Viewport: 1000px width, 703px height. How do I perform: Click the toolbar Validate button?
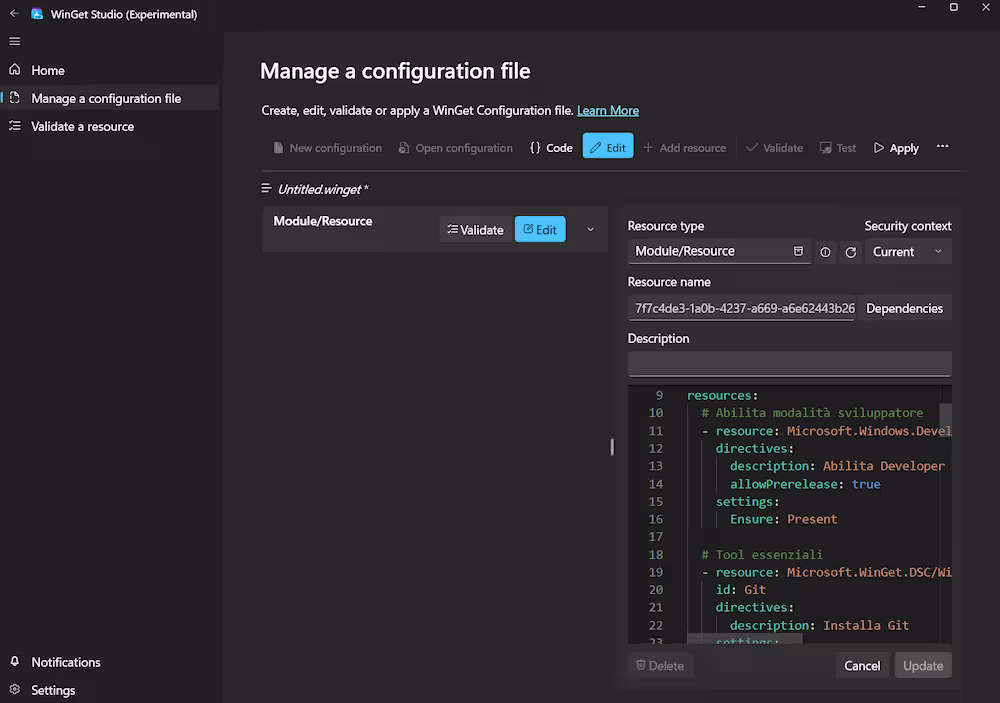[x=774, y=148]
